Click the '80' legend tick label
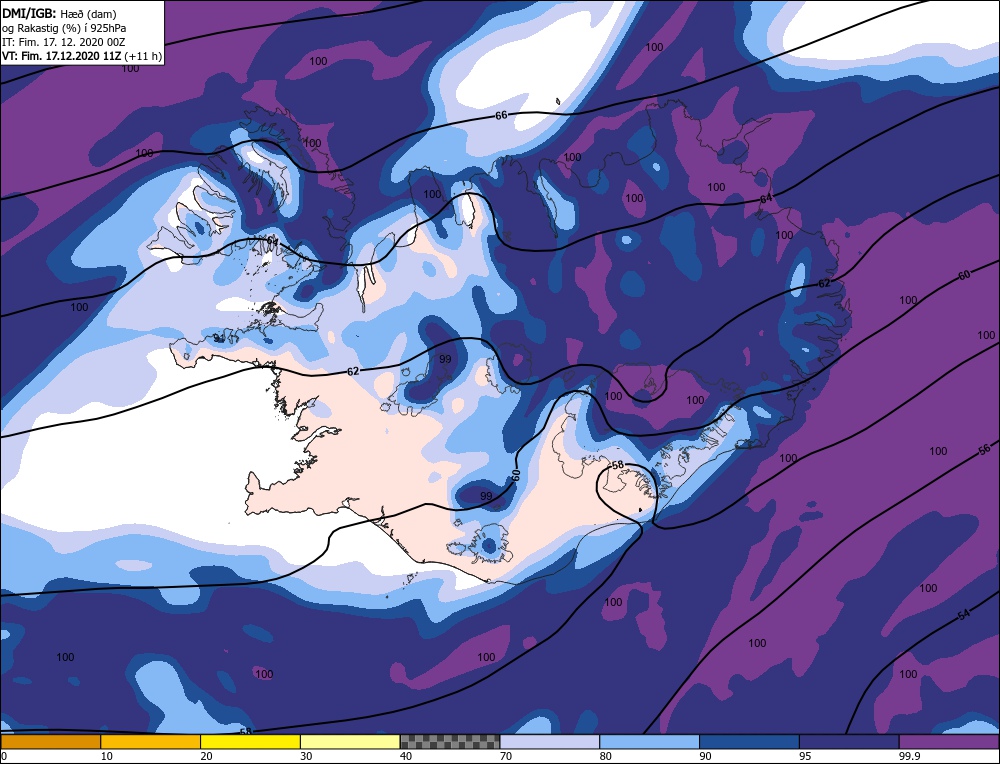This screenshot has height=764, width=1000. [x=605, y=756]
